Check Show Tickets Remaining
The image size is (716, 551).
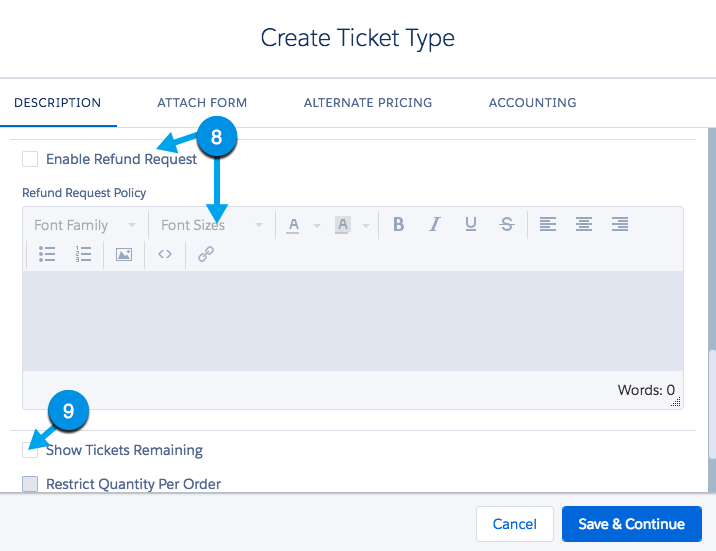pos(30,450)
